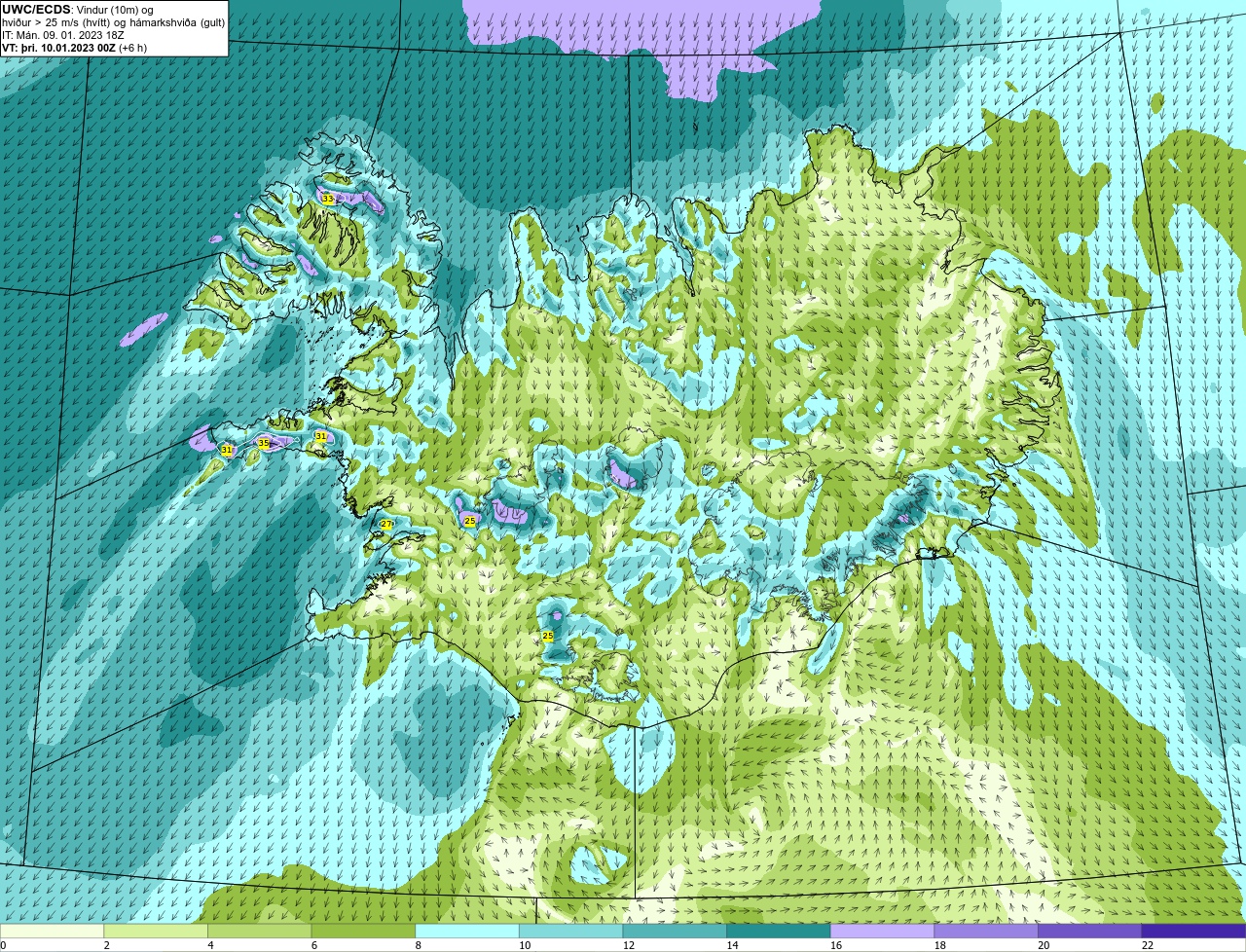Click the legend scale value "8"

point(418,945)
